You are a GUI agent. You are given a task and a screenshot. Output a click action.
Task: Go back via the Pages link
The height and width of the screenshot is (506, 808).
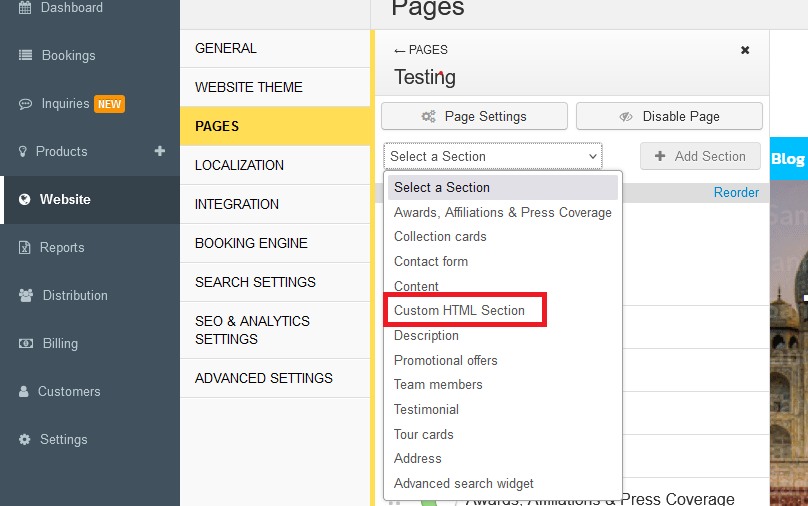pos(421,50)
